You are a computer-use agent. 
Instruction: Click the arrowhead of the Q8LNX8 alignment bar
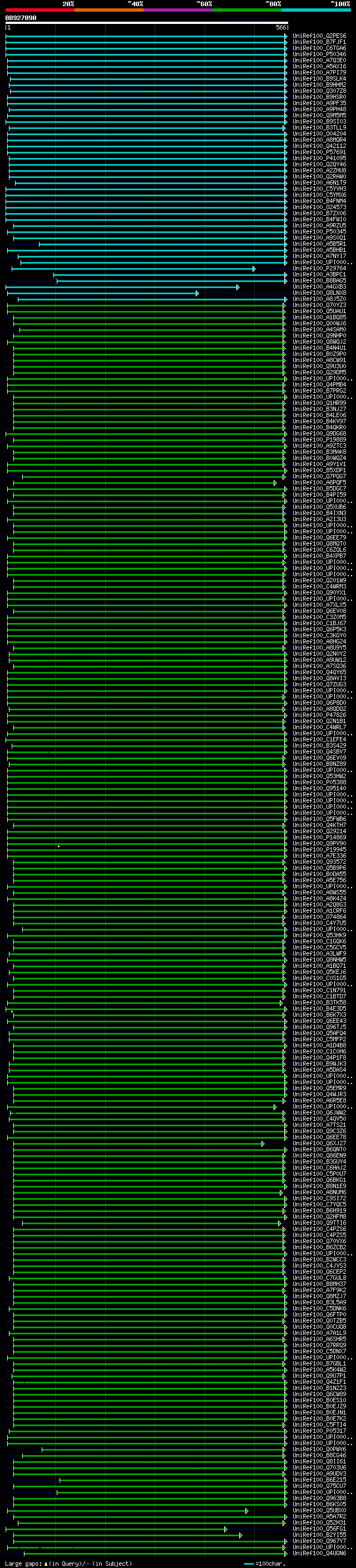click(197, 293)
